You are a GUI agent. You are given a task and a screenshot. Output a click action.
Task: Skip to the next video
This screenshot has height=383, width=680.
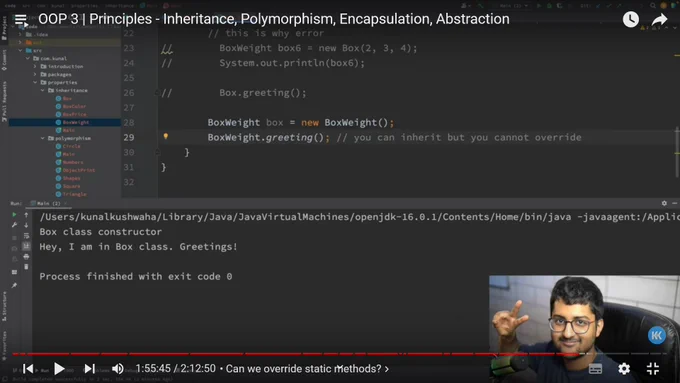(89, 369)
